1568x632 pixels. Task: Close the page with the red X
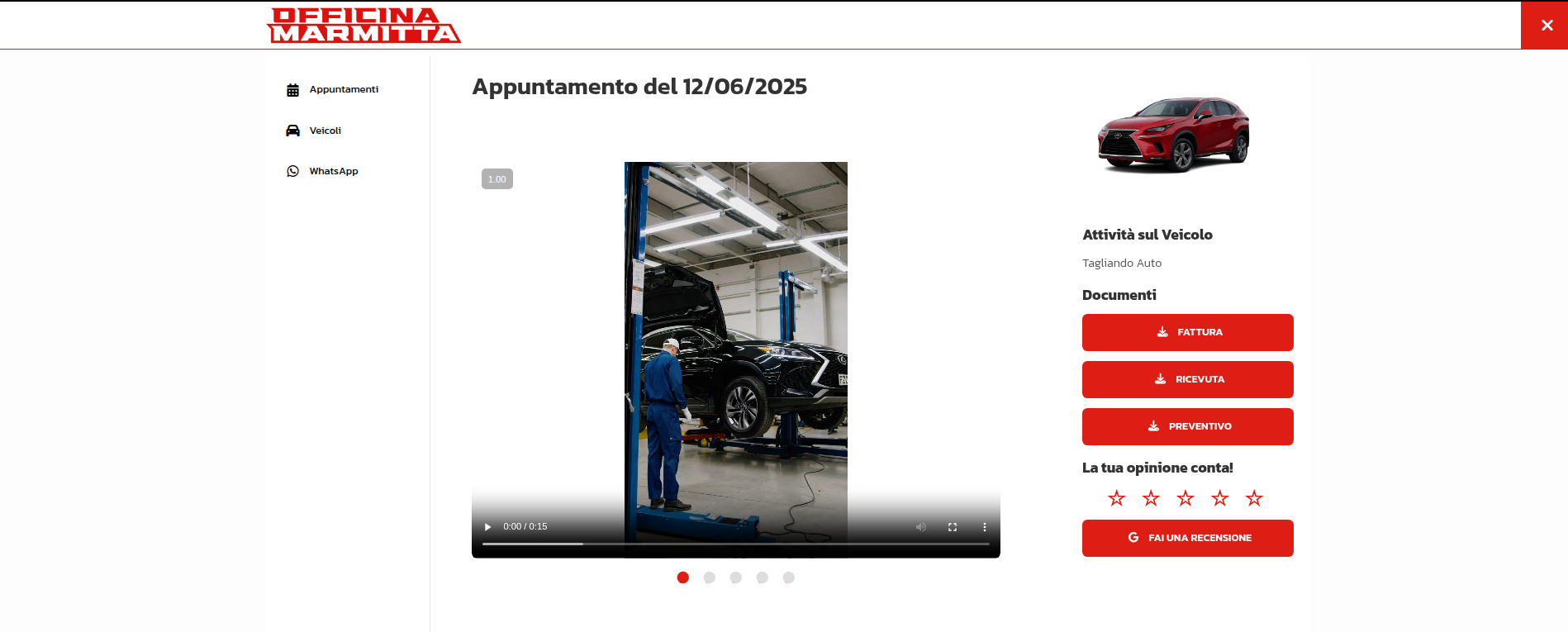pos(1547,25)
